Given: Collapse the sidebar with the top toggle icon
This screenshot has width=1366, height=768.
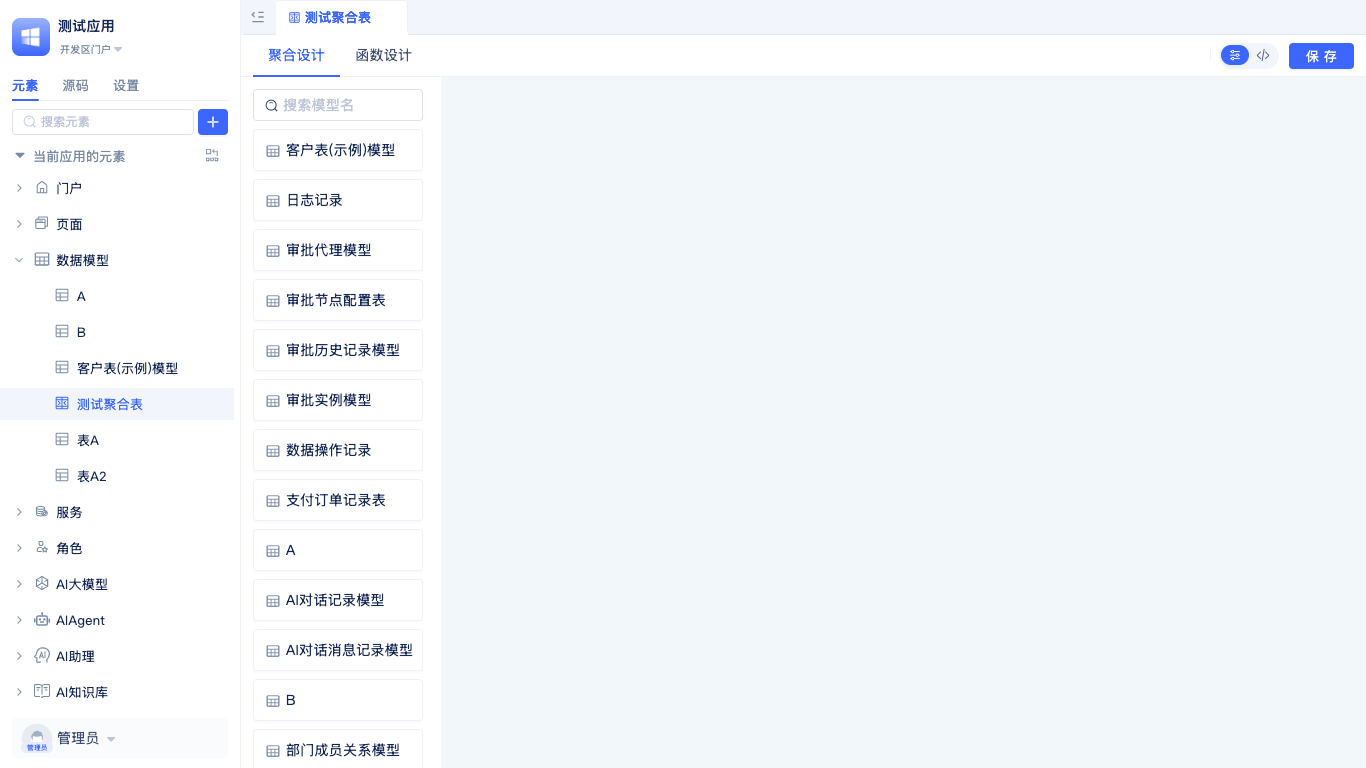Looking at the screenshot, I should [258, 17].
